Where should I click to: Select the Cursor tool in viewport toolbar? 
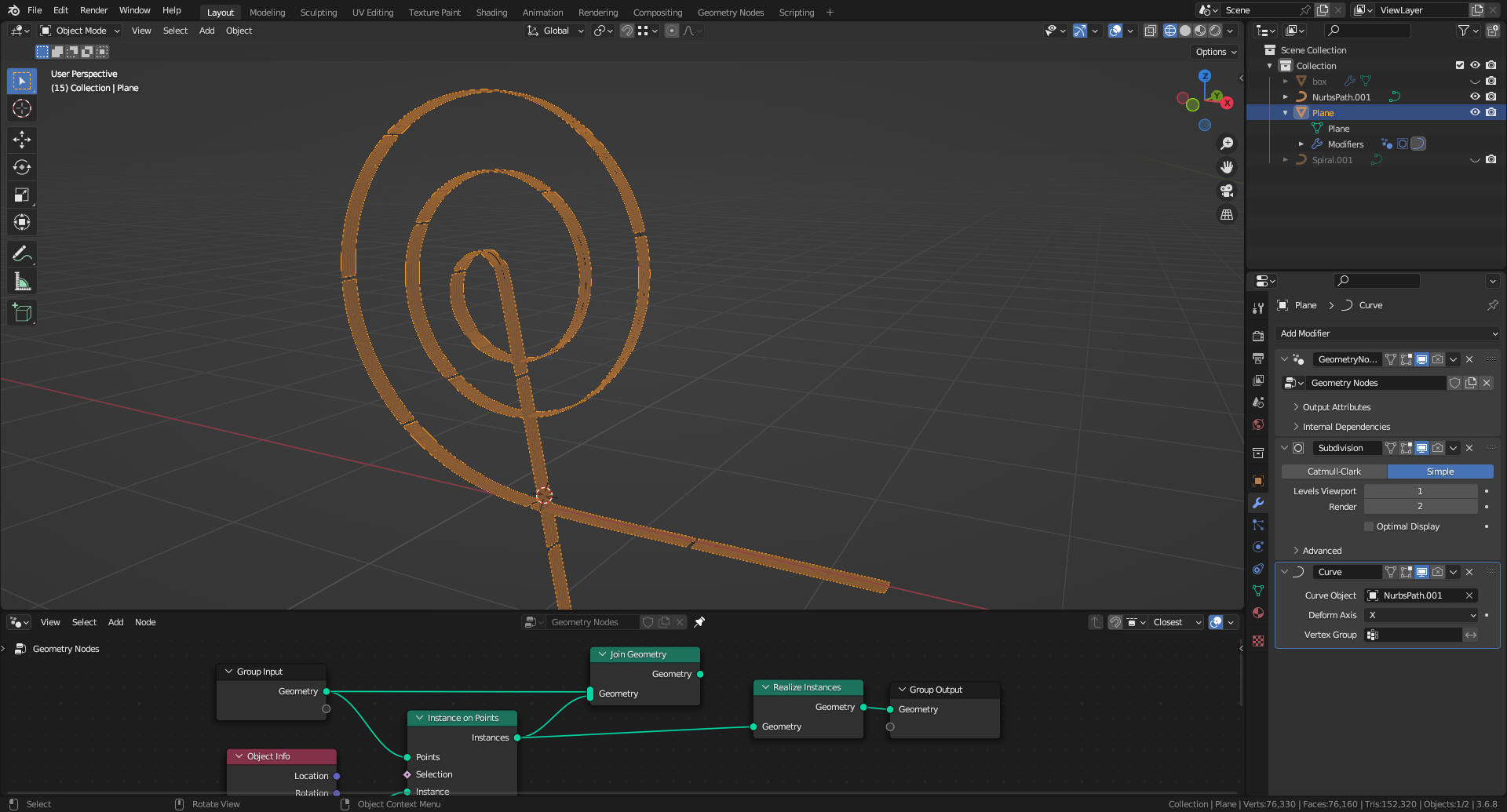click(x=22, y=108)
